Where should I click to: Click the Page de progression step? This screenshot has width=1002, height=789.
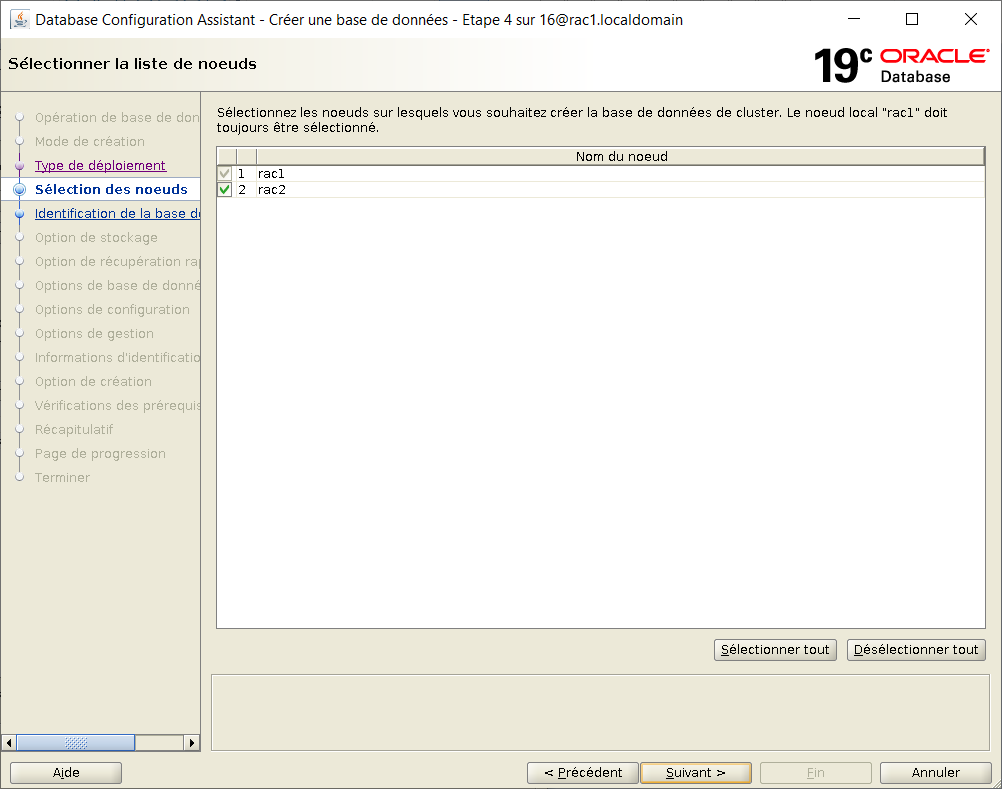coord(100,454)
